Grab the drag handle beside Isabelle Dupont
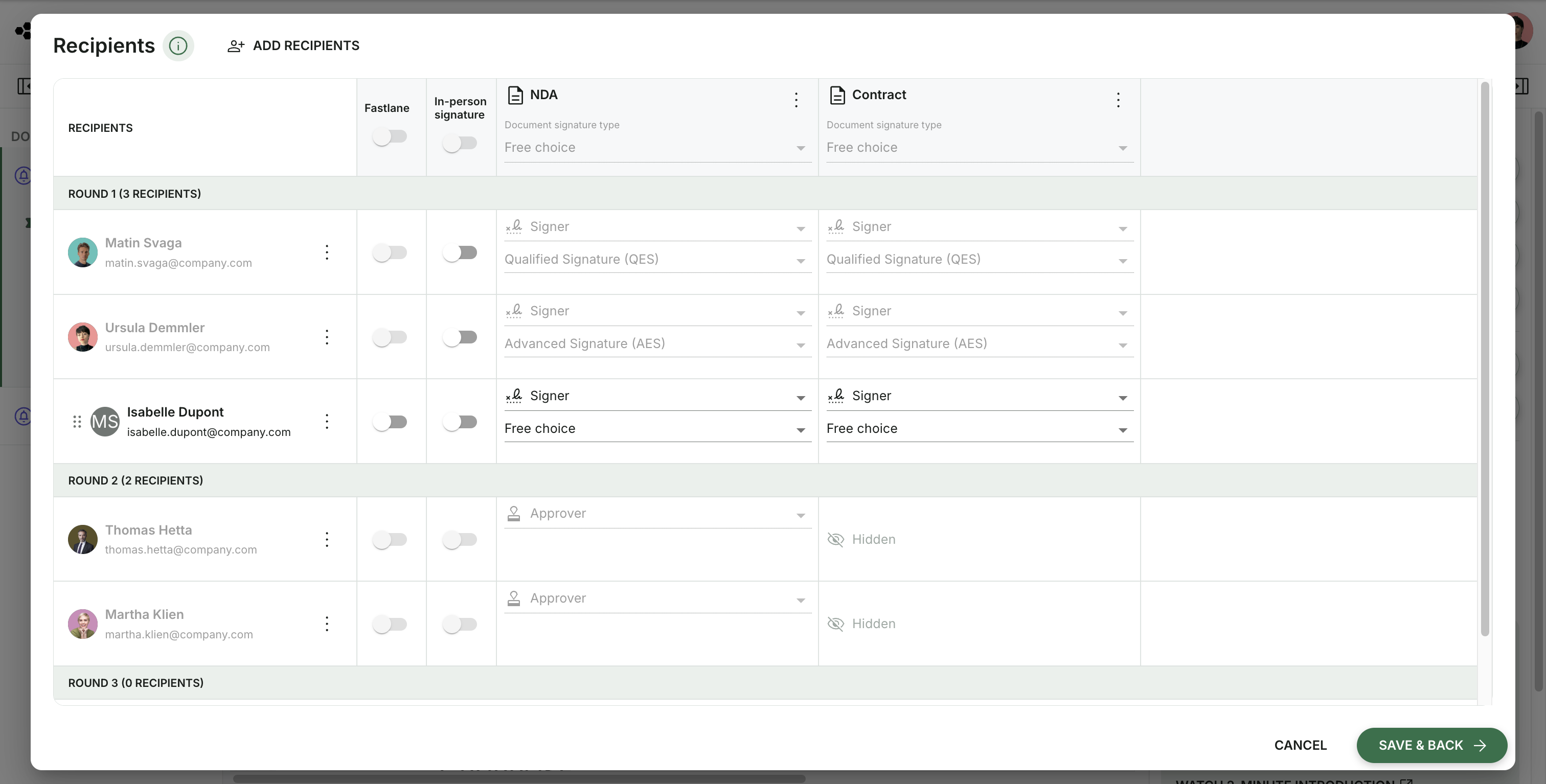This screenshot has width=1546, height=784. coord(77,422)
